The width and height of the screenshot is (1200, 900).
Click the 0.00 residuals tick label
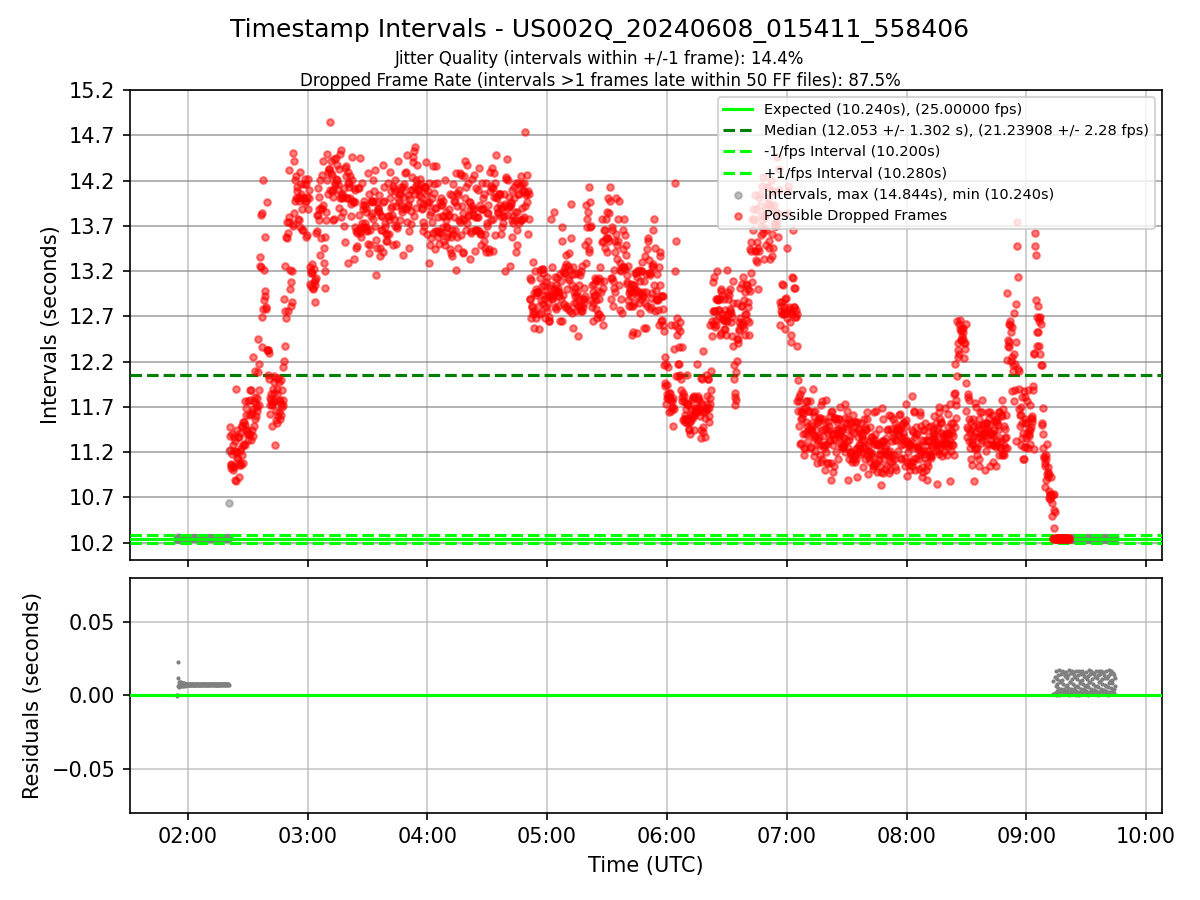coord(94,696)
